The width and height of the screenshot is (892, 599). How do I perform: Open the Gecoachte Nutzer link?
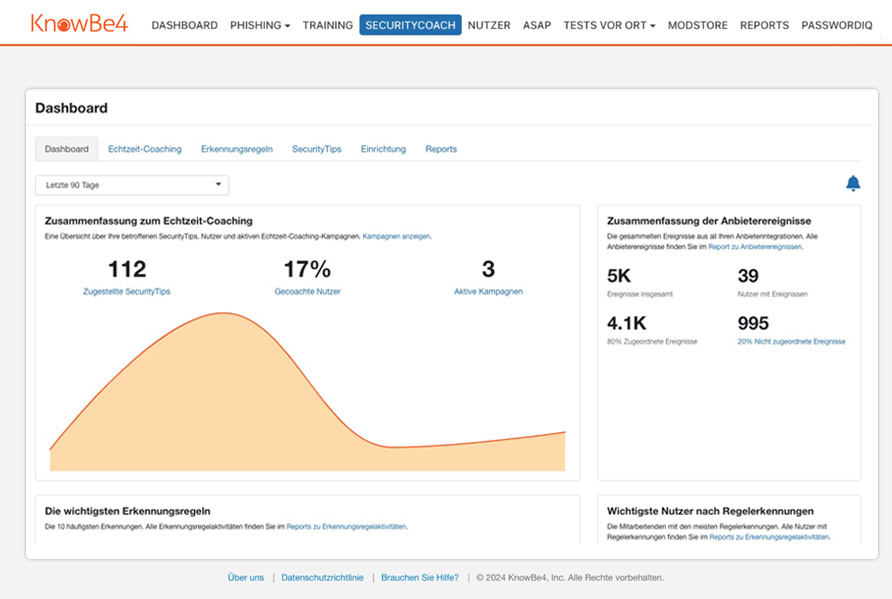click(307, 291)
